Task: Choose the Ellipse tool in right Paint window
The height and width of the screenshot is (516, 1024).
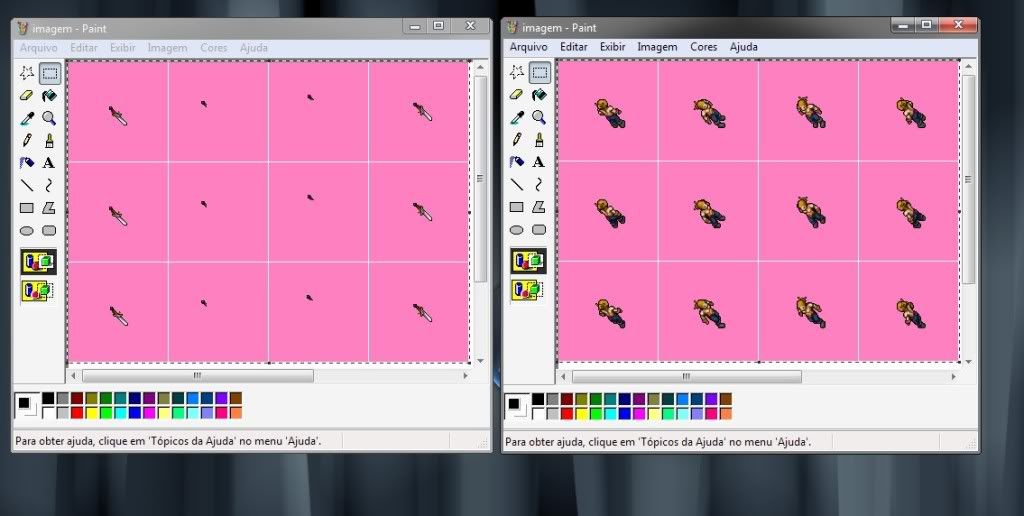Action: (x=517, y=230)
